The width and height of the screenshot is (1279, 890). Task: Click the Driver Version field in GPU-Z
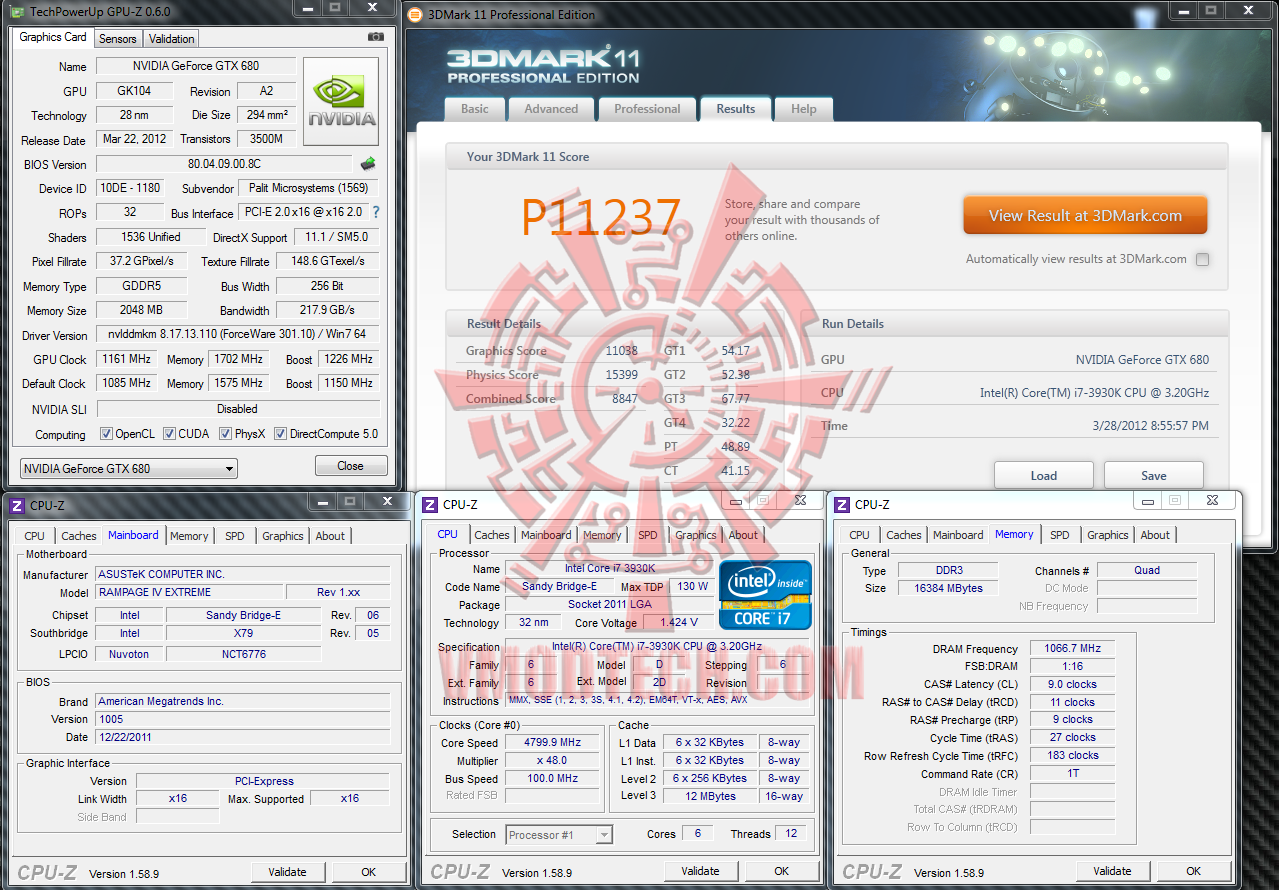(x=237, y=335)
